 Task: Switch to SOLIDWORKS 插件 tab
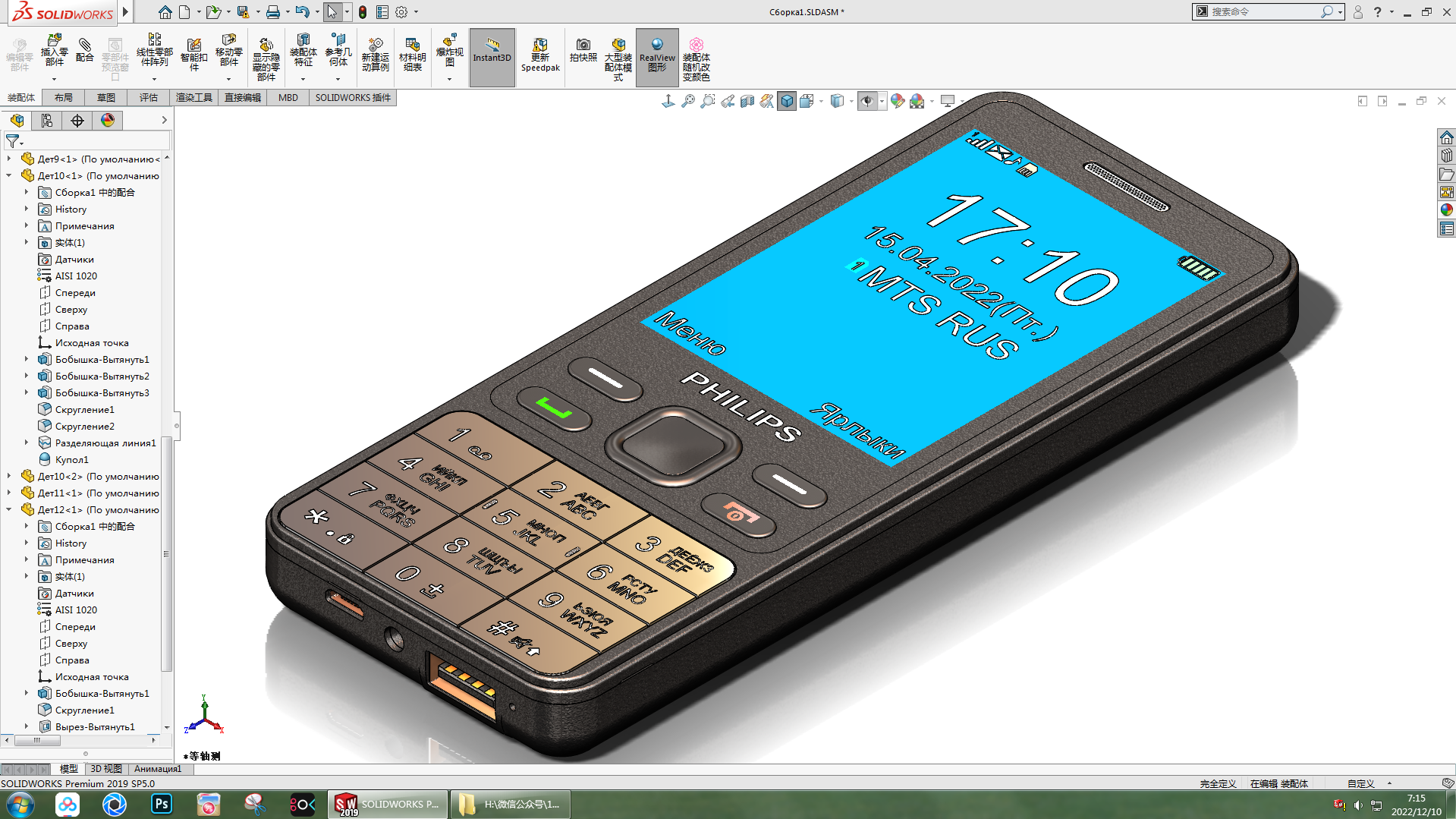point(353,98)
